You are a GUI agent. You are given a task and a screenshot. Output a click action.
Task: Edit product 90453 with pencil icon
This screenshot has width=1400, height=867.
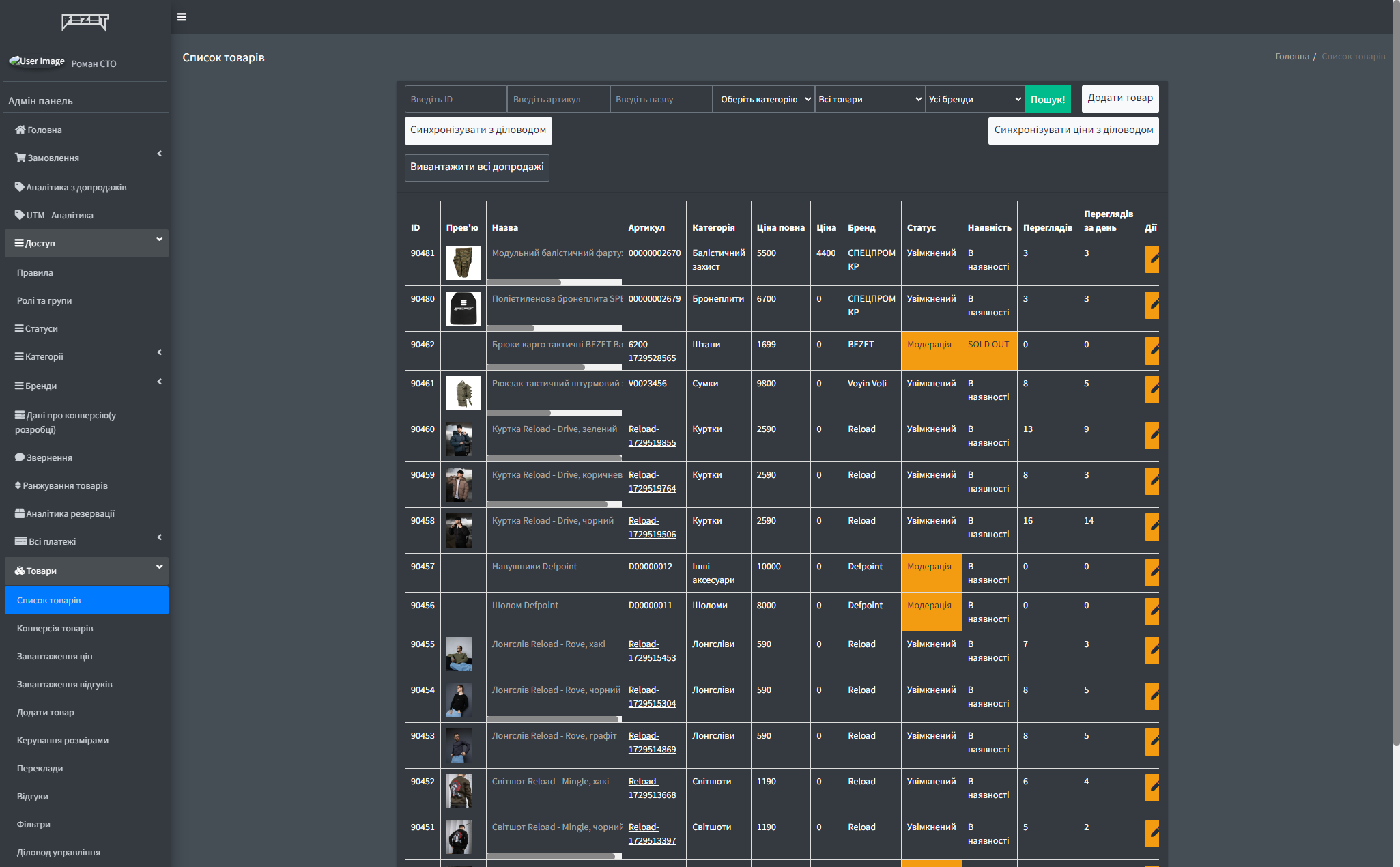(1152, 742)
